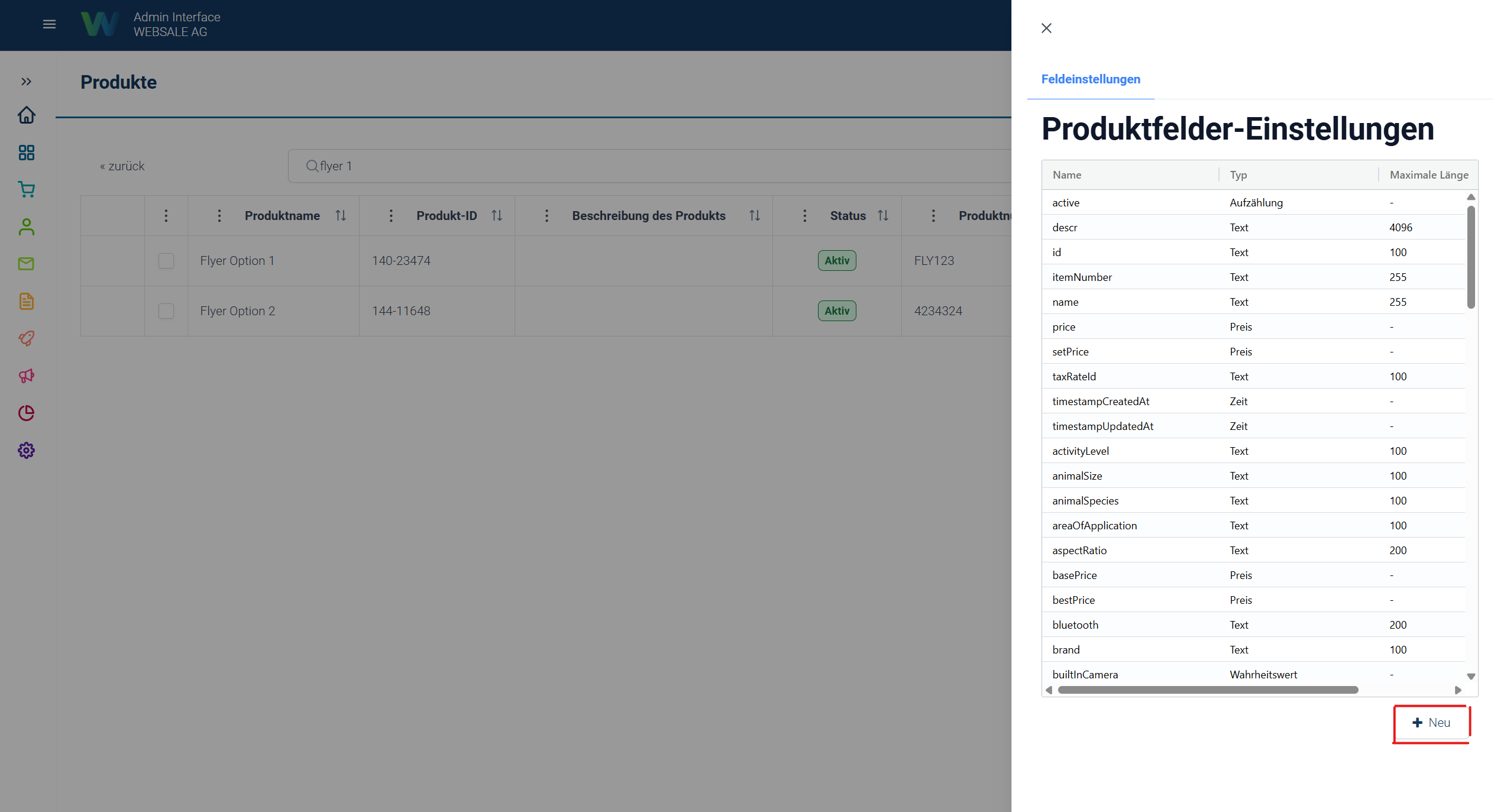Go to Home via house icon
This screenshot has width=1507, height=812.
click(27, 115)
